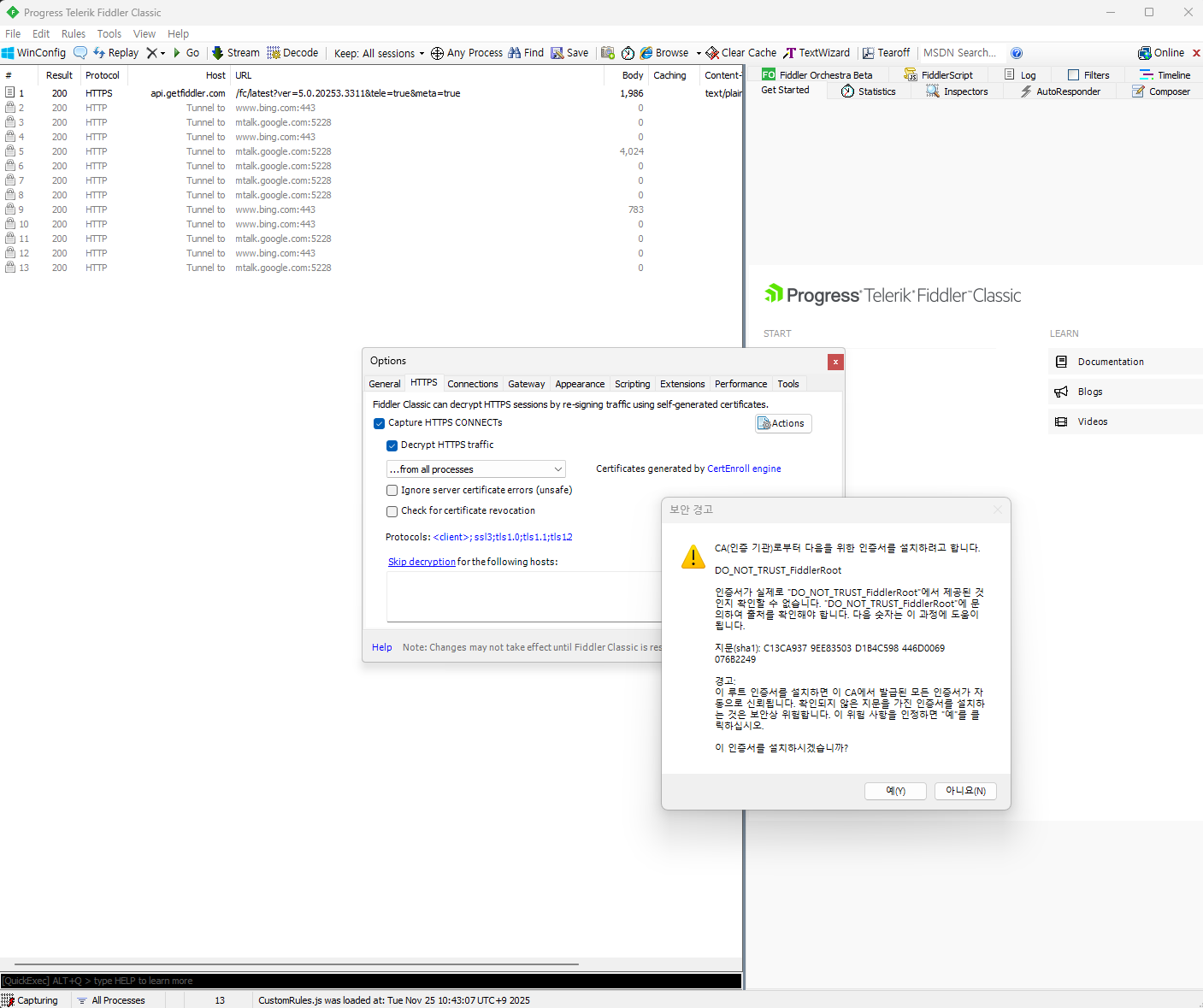The height and width of the screenshot is (1008, 1203).
Task: Enable Check for certificate revocation
Action: pyautogui.click(x=392, y=511)
